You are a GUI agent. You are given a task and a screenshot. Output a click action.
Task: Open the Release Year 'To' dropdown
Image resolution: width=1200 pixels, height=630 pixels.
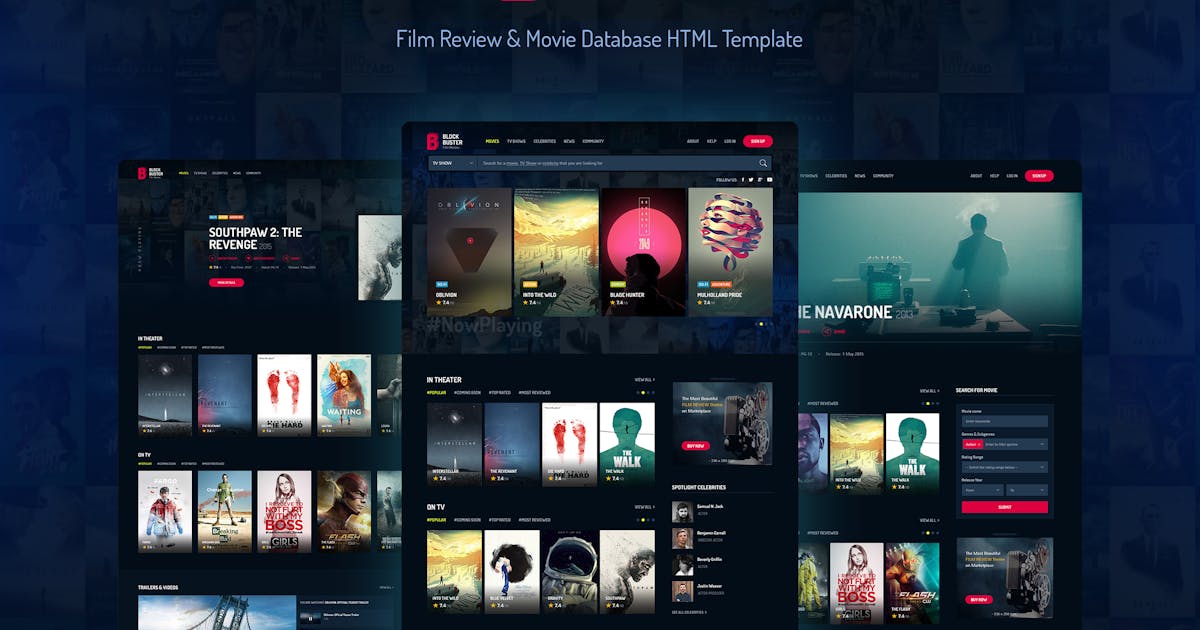click(1027, 490)
